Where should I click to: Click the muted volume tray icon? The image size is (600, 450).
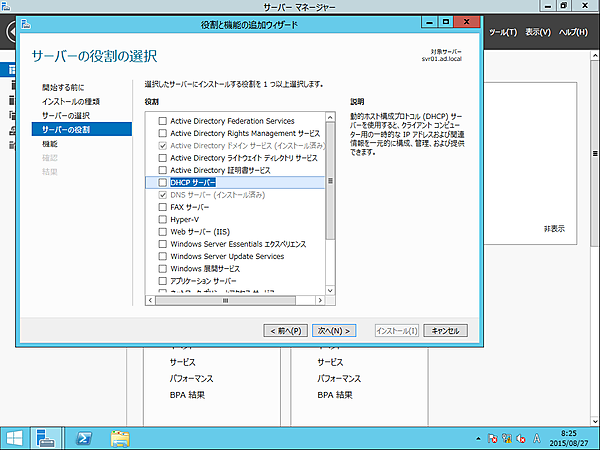point(521,439)
